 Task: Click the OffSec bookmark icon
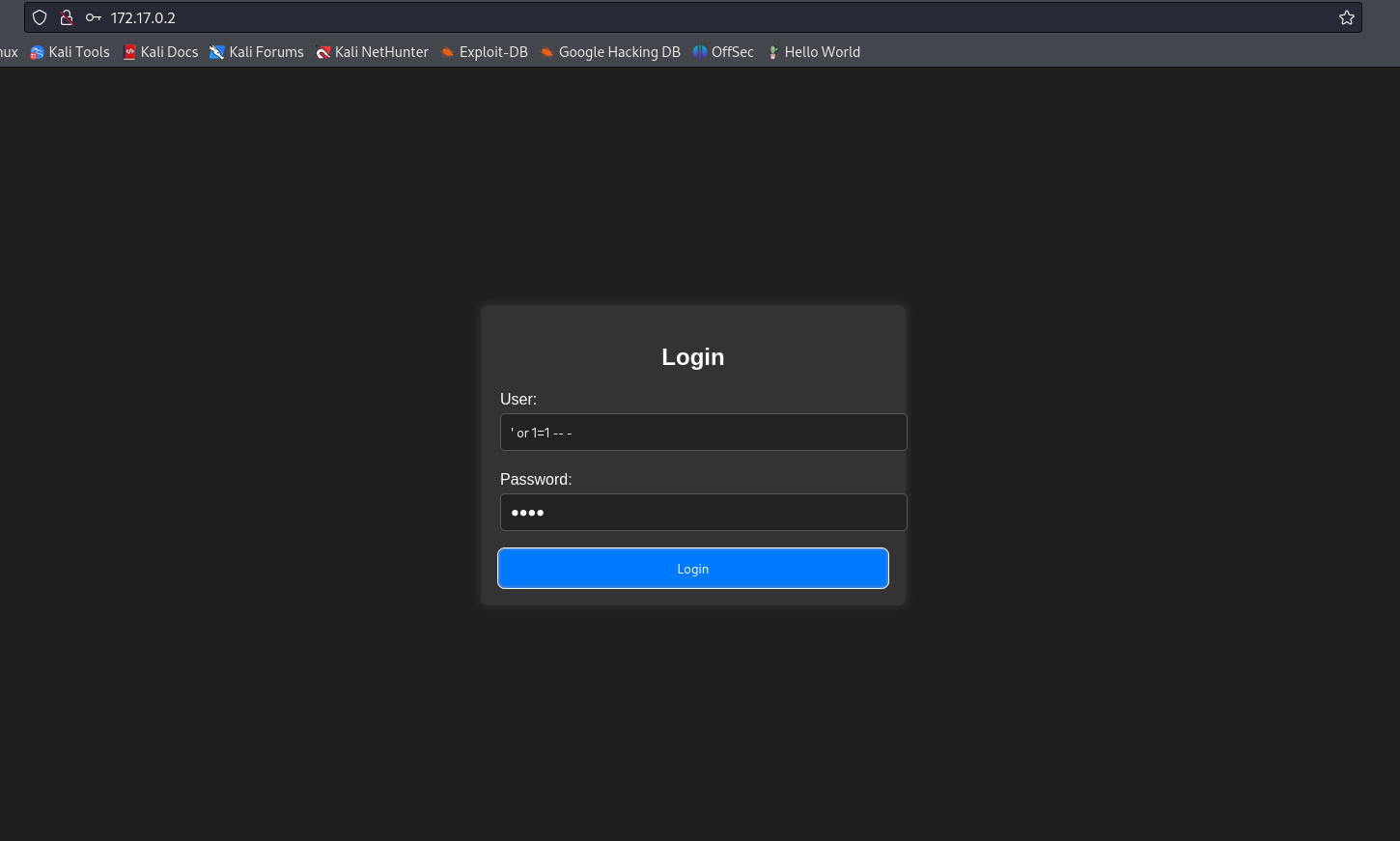tap(700, 52)
